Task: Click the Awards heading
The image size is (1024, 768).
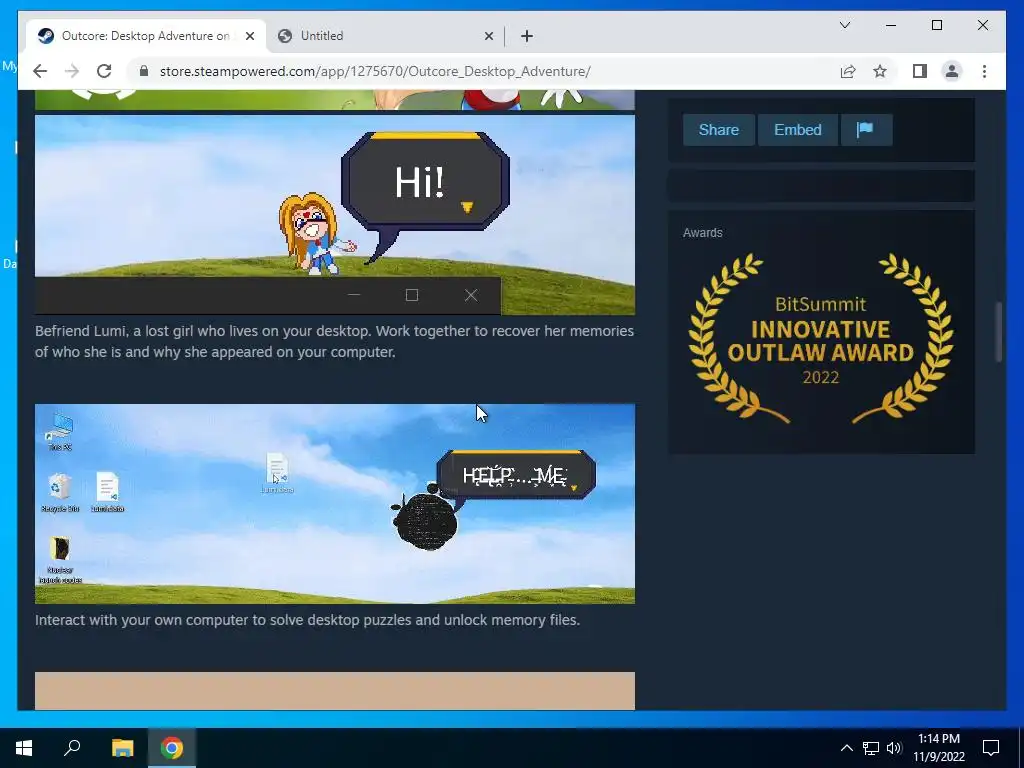Action: [703, 232]
